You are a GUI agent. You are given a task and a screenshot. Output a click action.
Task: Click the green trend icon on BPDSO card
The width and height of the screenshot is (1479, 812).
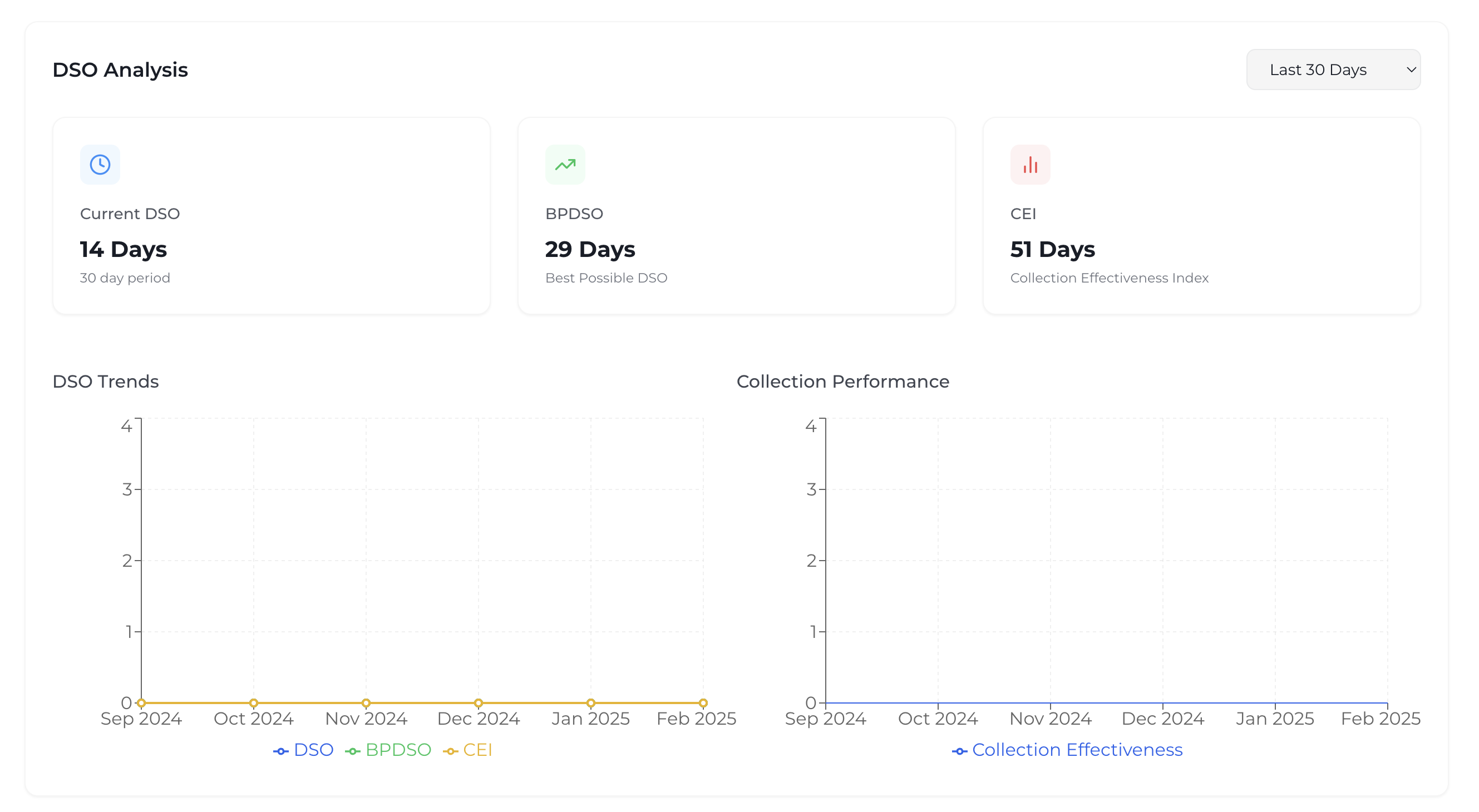coord(565,165)
